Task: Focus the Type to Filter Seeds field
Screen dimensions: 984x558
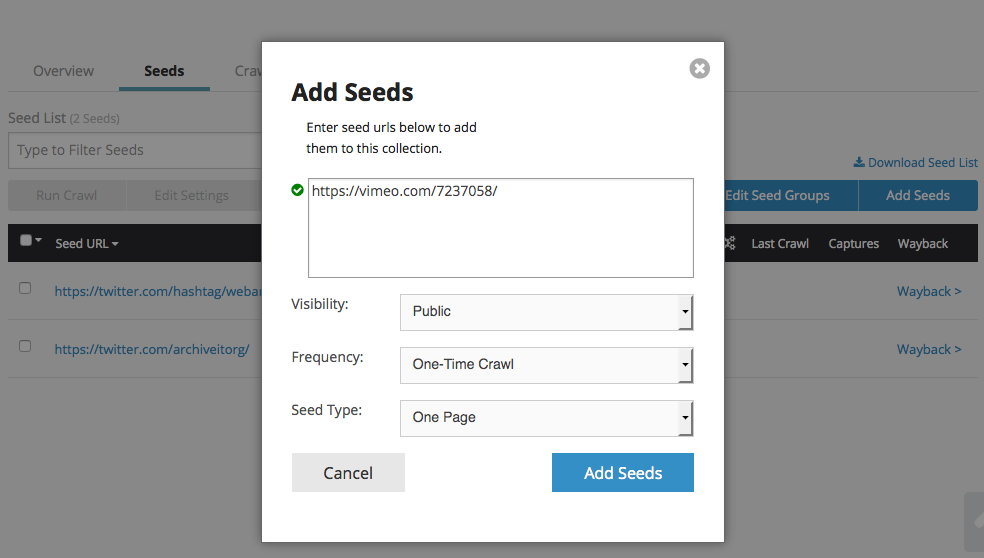Action: [x=135, y=150]
